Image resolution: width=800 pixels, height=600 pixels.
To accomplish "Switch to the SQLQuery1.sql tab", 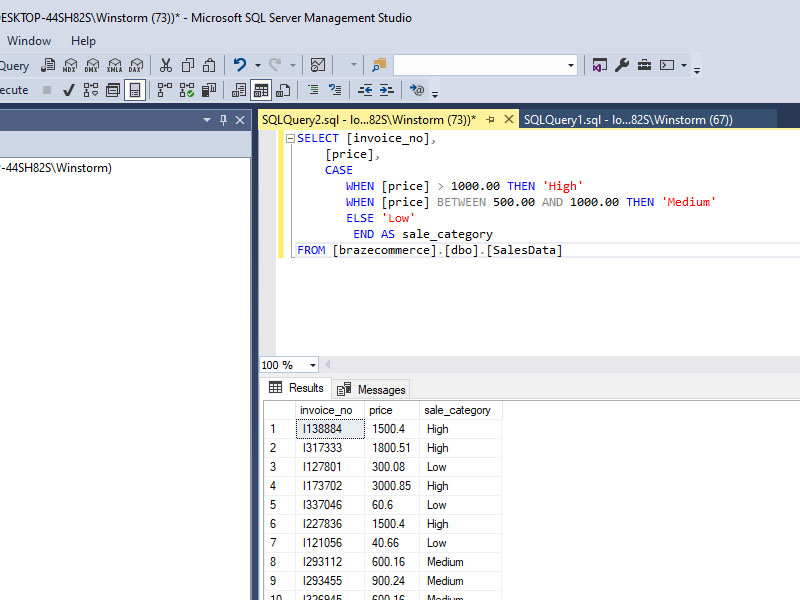I will pyautogui.click(x=627, y=120).
